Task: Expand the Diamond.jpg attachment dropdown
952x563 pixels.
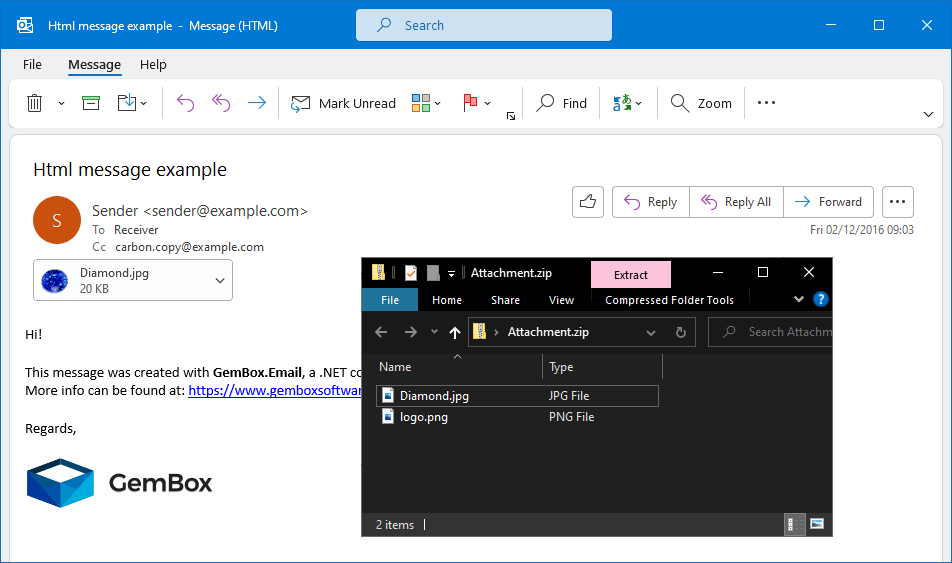Action: (220, 281)
